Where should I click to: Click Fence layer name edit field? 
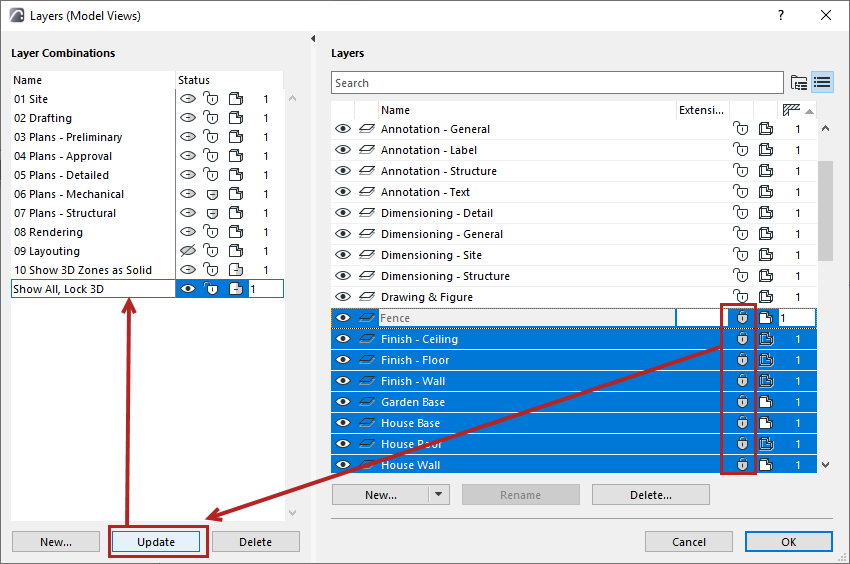coord(527,318)
